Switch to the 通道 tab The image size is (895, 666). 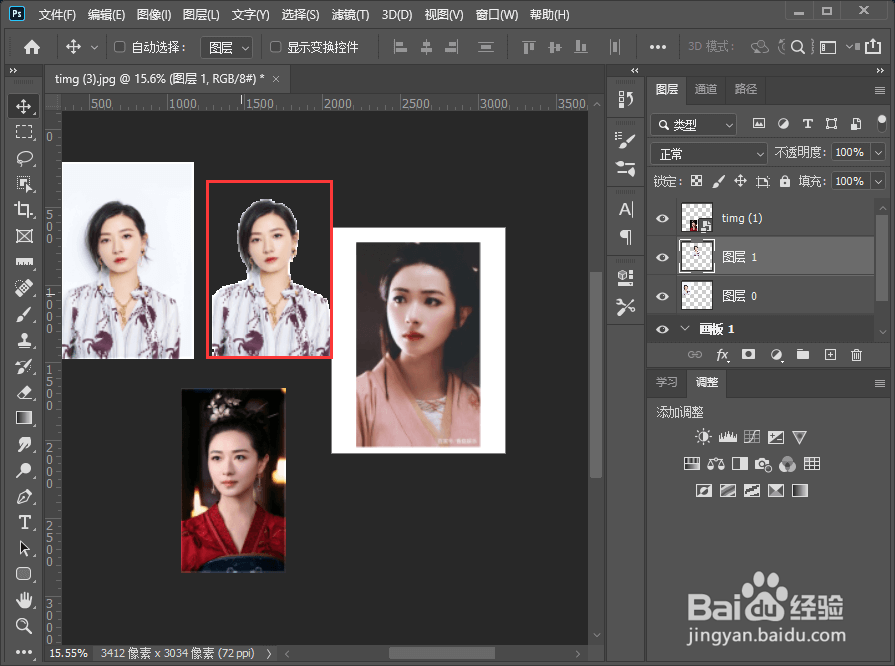pos(706,89)
